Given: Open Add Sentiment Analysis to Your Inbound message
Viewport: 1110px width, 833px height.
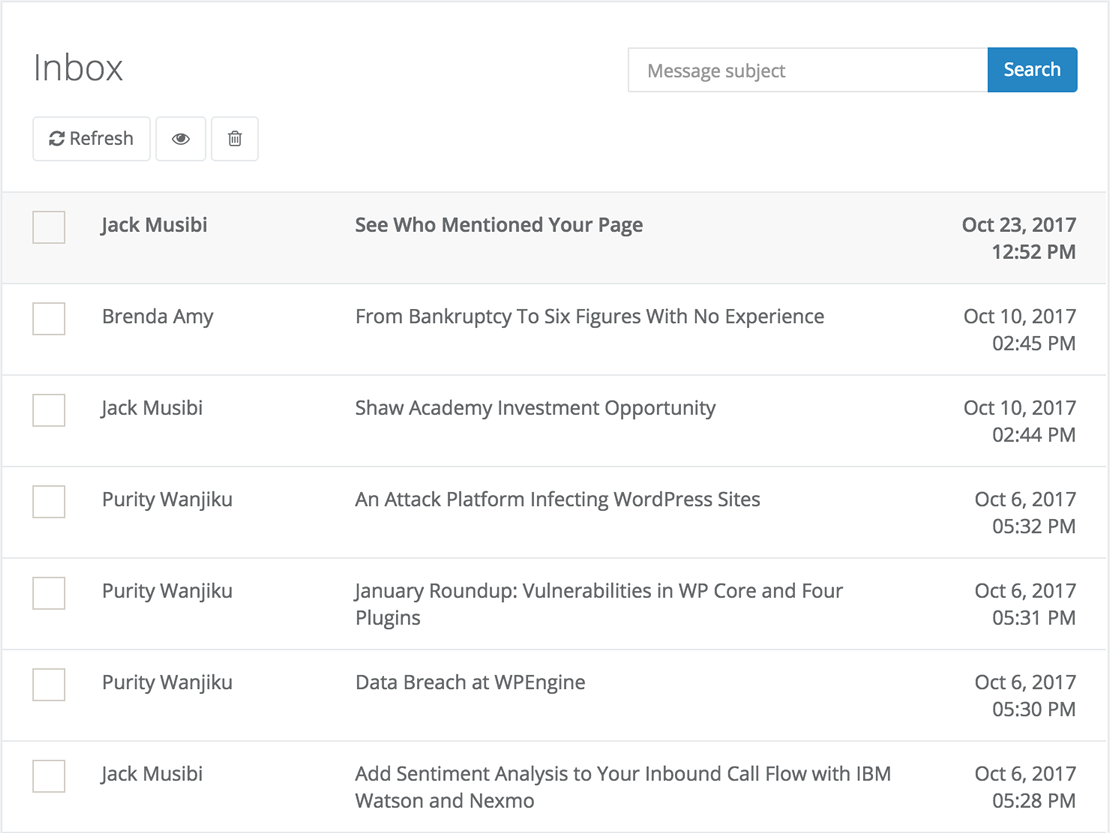Looking at the screenshot, I should coord(623,787).
